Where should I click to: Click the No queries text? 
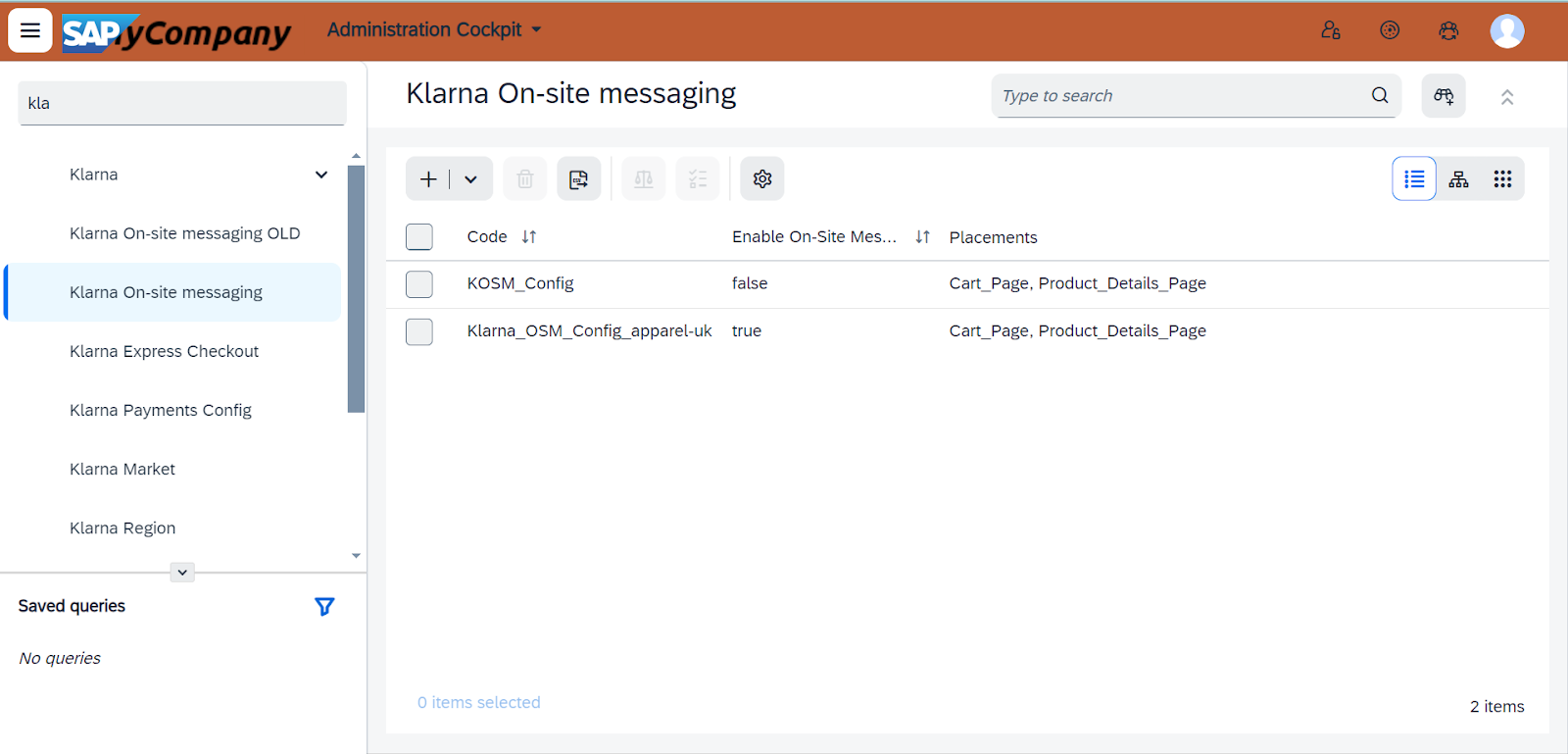(x=60, y=658)
